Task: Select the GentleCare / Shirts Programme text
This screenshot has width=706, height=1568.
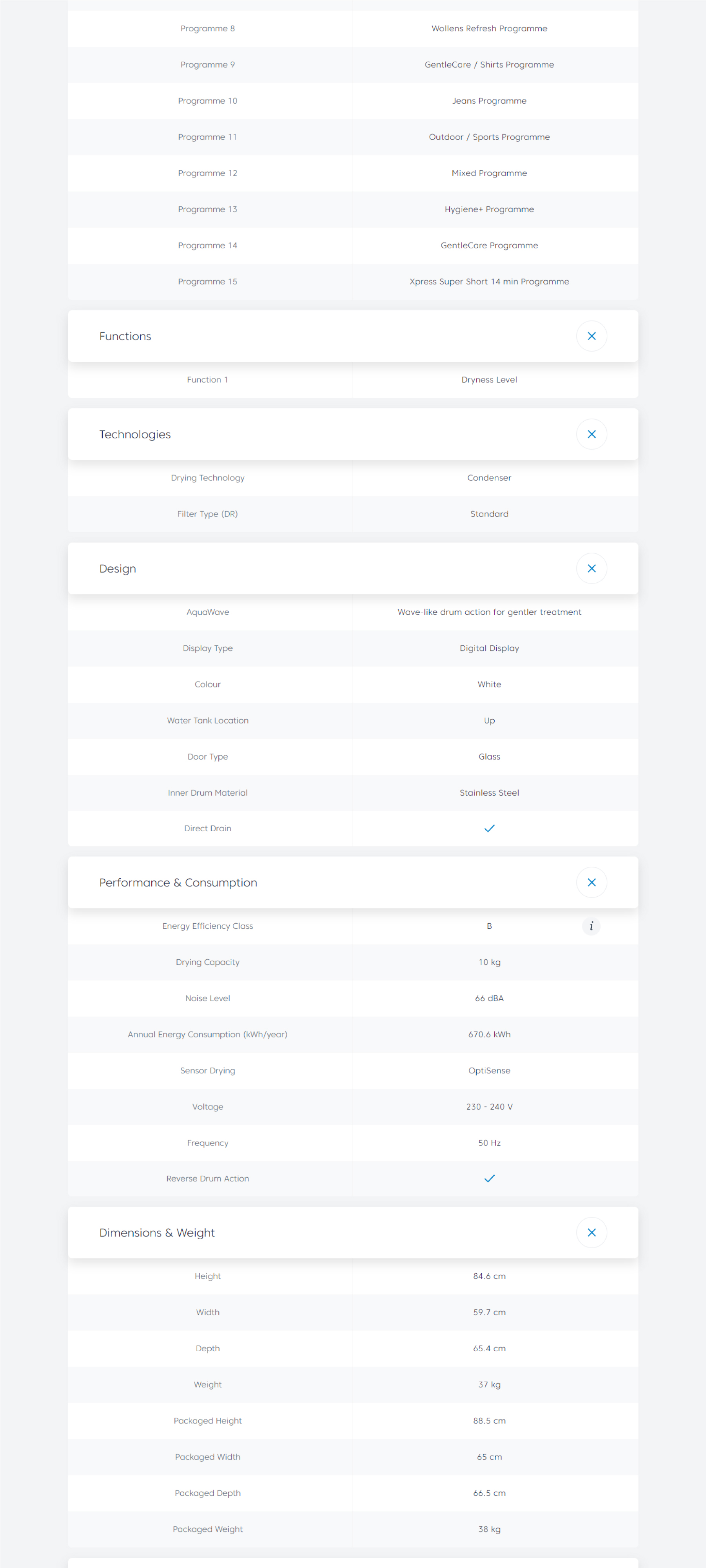Action: click(x=489, y=65)
